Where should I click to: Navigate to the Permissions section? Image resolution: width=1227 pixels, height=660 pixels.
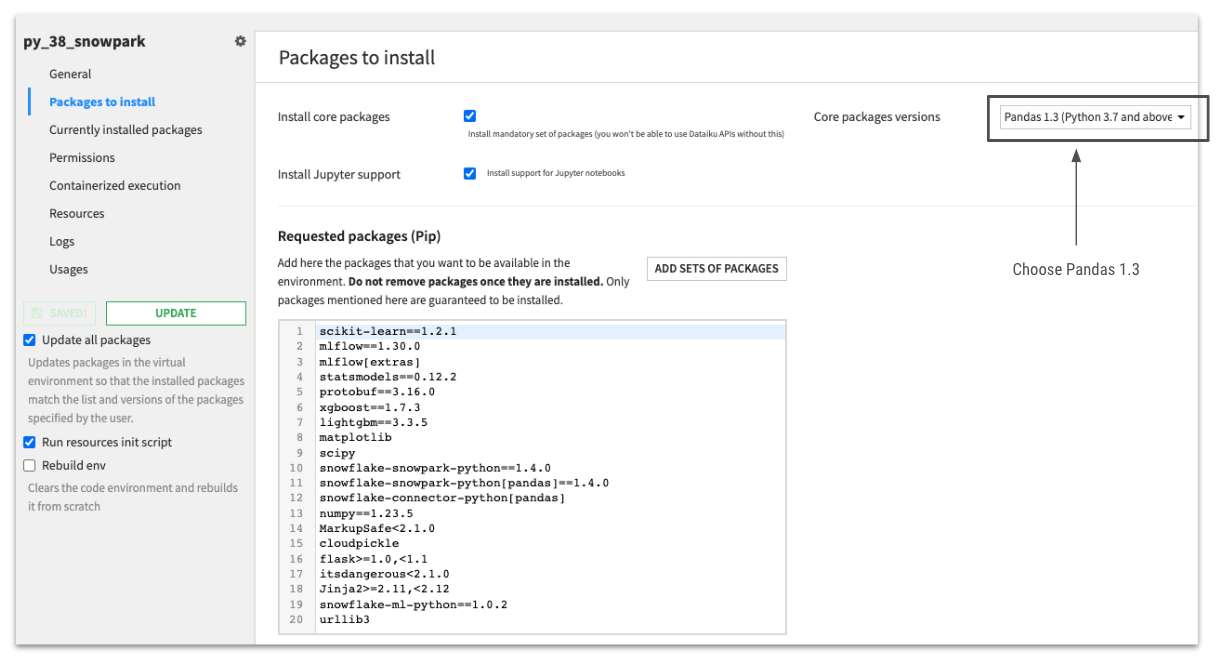pos(82,157)
